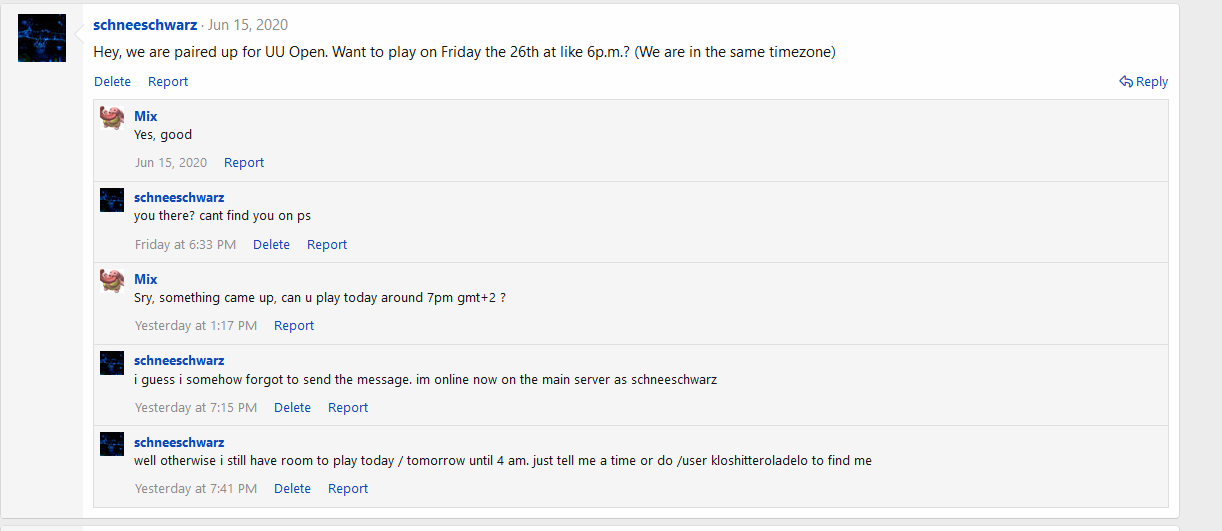The image size is (1222, 531).
Task: Click the "Yesterday at 1:17 PM" timestamp
Action: pos(196,326)
